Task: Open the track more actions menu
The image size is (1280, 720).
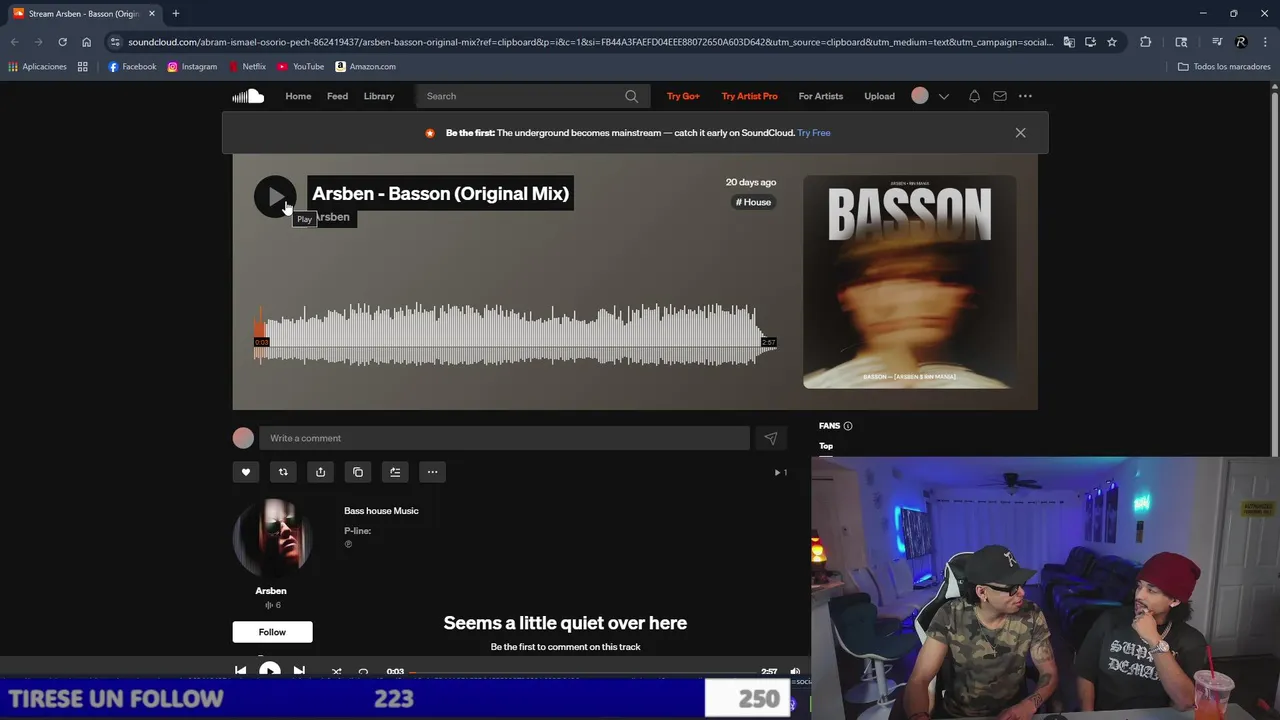Action: pyautogui.click(x=432, y=472)
